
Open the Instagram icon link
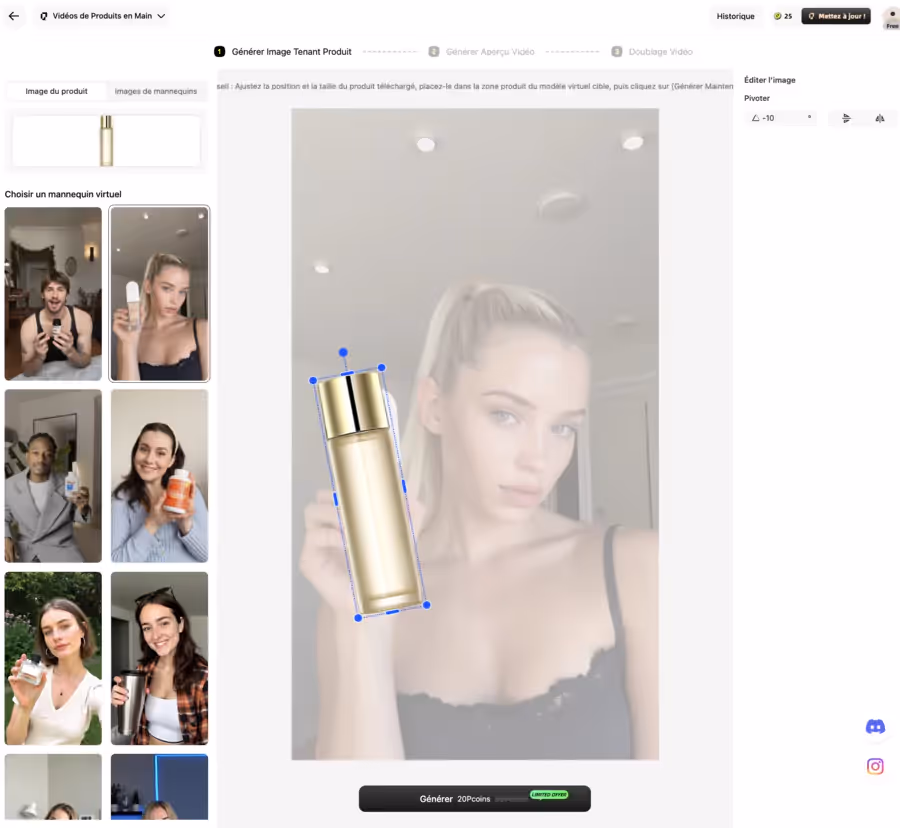tap(875, 767)
